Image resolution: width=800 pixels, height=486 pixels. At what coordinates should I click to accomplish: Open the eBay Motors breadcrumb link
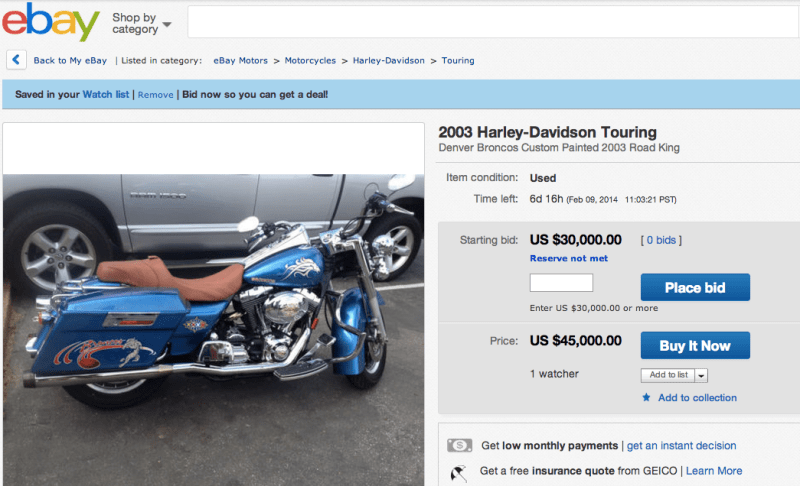coord(240,60)
